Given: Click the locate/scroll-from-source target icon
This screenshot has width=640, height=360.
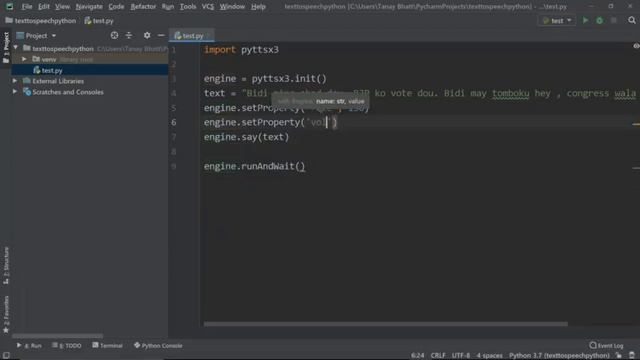Looking at the screenshot, I should pyautogui.click(x=114, y=36).
